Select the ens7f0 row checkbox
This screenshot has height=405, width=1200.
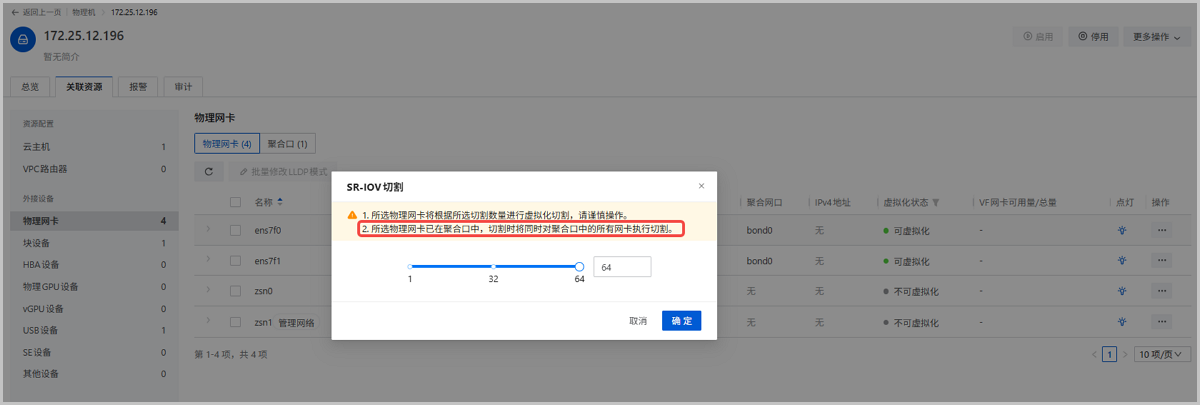click(x=236, y=230)
